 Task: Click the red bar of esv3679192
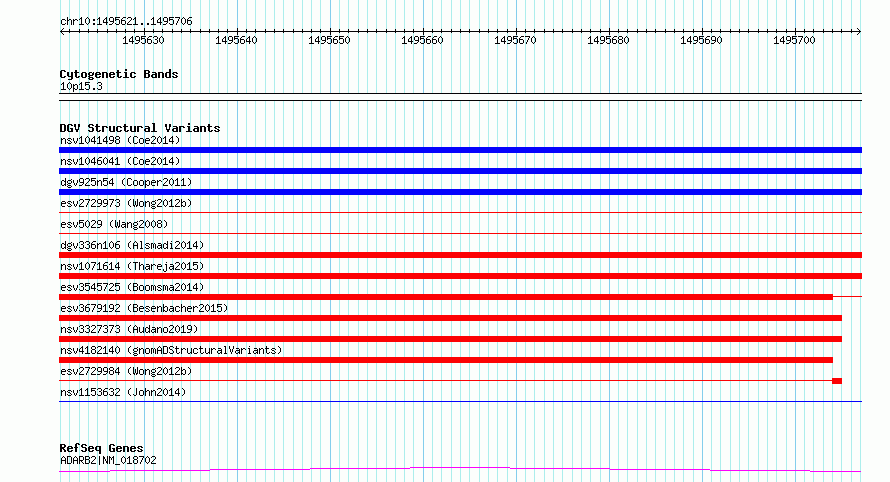(x=450, y=318)
